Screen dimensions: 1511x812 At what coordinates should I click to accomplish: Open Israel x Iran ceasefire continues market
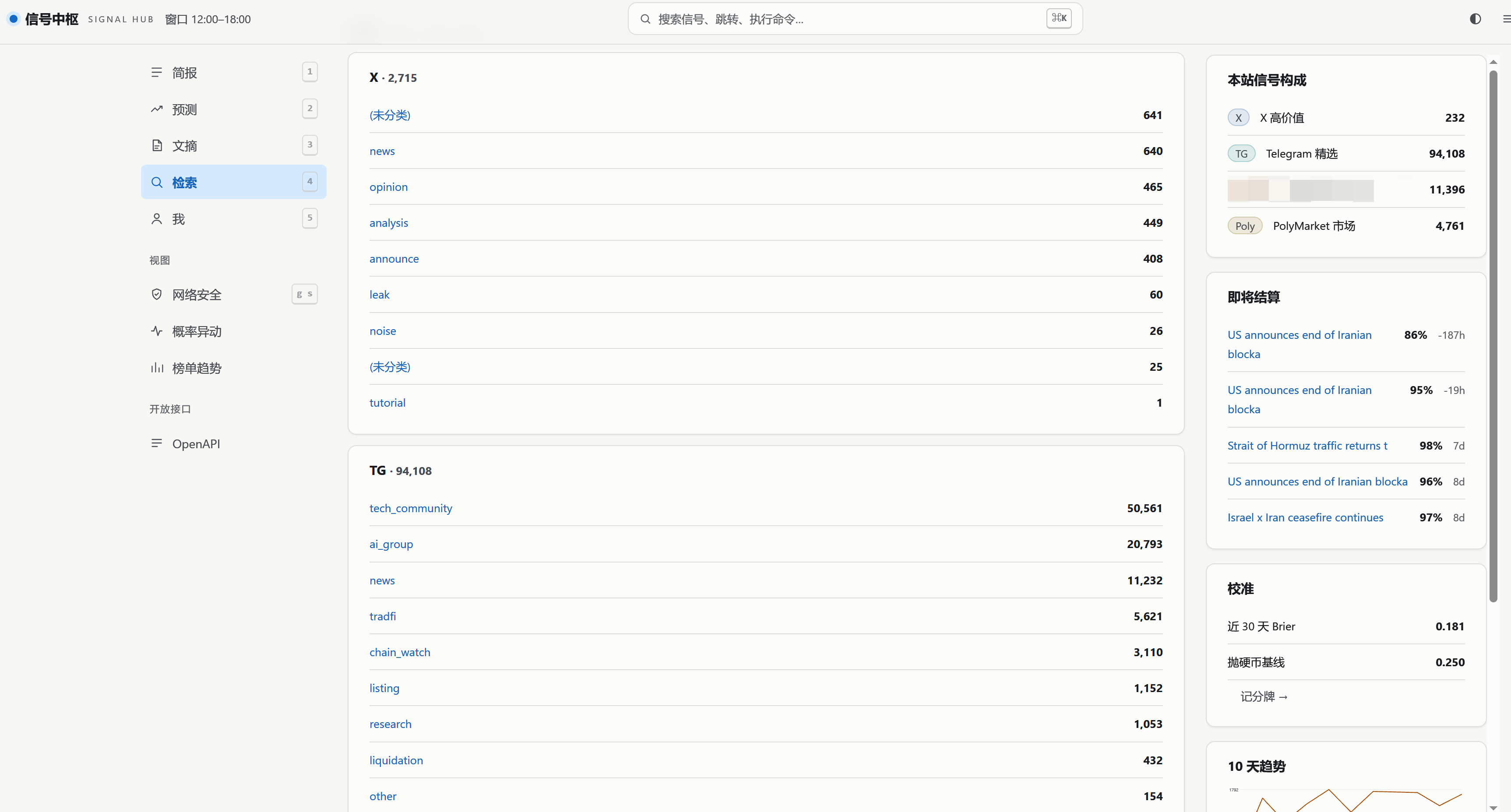pos(1305,518)
